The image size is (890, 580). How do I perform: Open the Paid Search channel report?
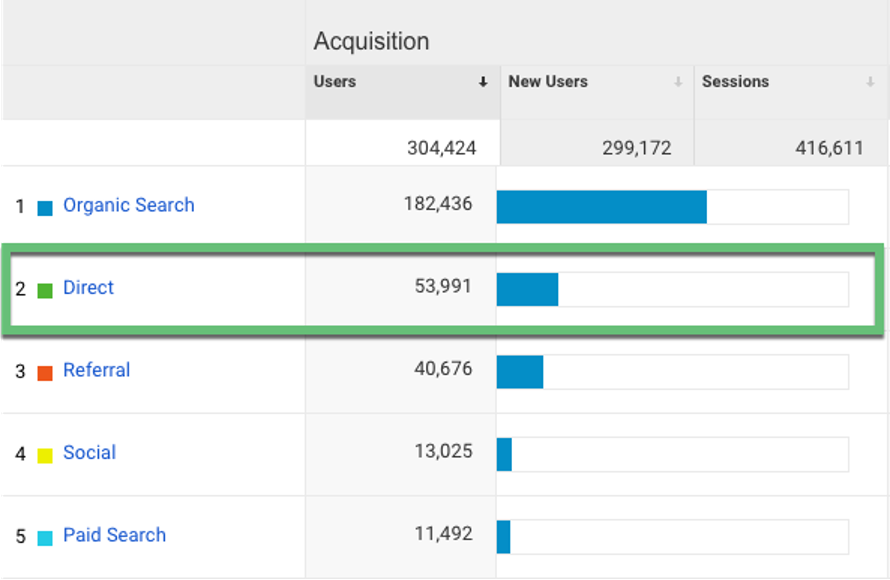(114, 536)
